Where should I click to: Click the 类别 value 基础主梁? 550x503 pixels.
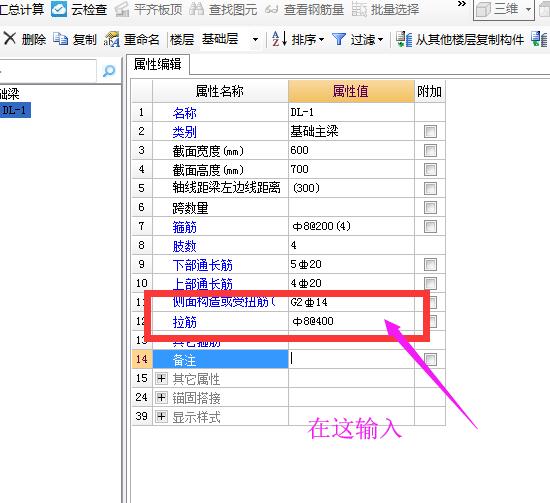[x=351, y=132]
